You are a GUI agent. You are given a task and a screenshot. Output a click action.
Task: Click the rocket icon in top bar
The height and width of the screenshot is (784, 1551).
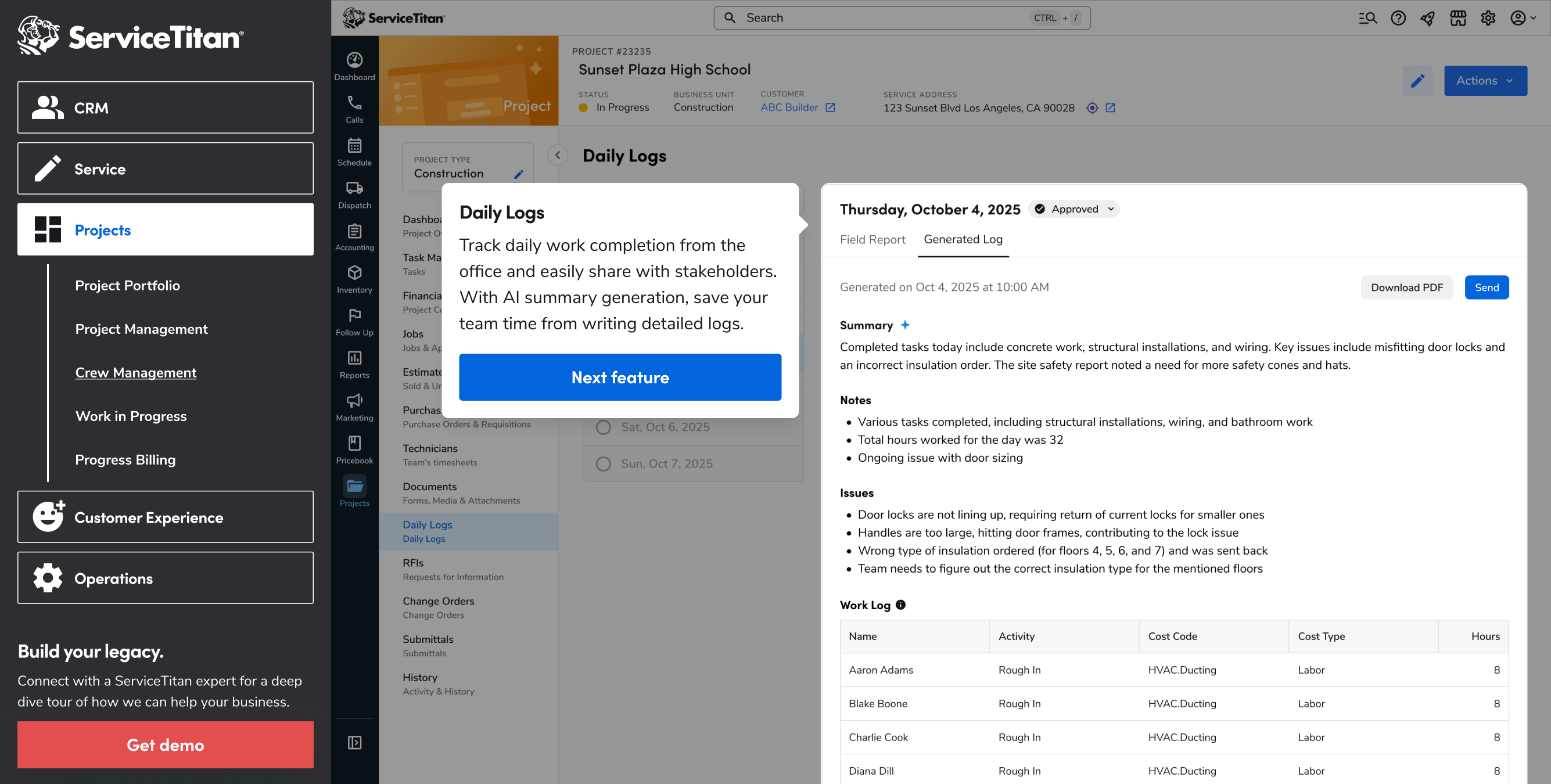pyautogui.click(x=1428, y=18)
